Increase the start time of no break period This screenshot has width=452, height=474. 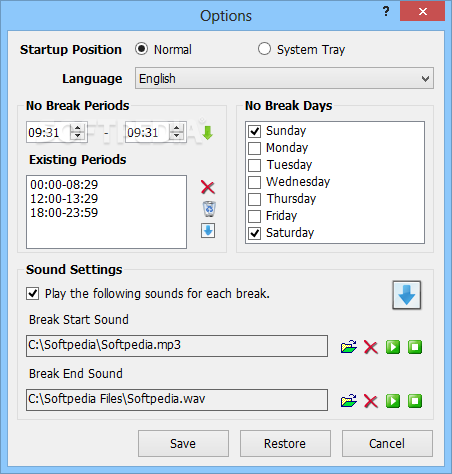click(78, 128)
